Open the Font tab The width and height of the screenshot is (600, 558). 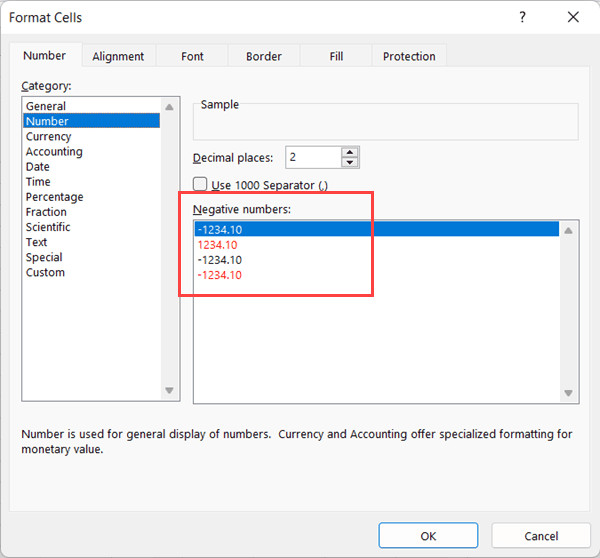[x=192, y=57]
